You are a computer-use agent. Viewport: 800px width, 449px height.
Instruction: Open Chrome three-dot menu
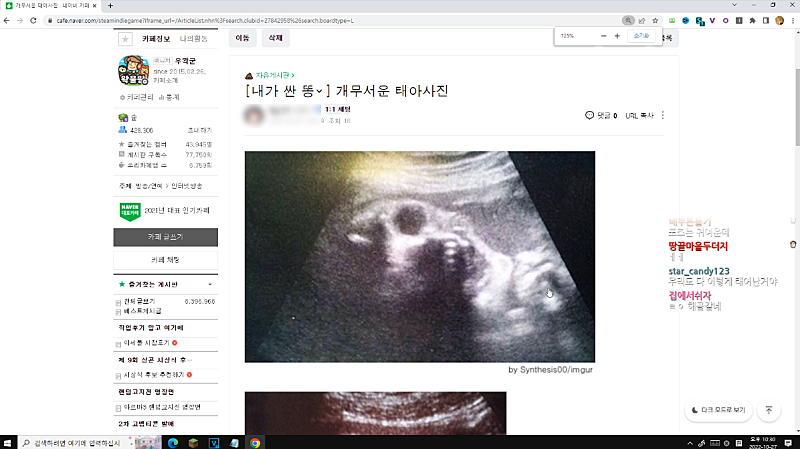coord(793,20)
